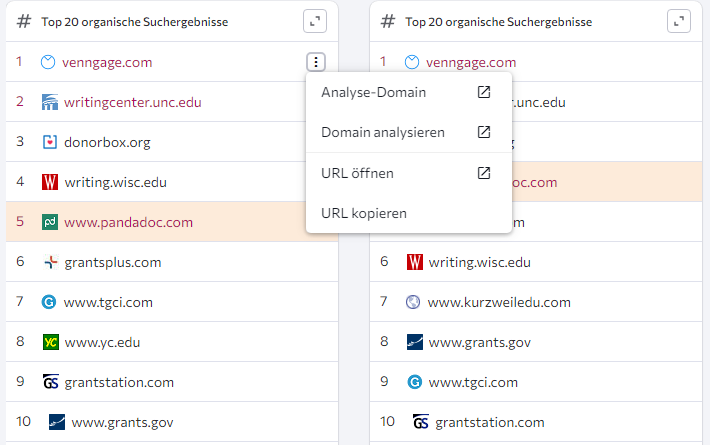Open the writingcenter.unc.edu link in the left list
Image resolution: width=710 pixels, height=445 pixels.
[133, 102]
